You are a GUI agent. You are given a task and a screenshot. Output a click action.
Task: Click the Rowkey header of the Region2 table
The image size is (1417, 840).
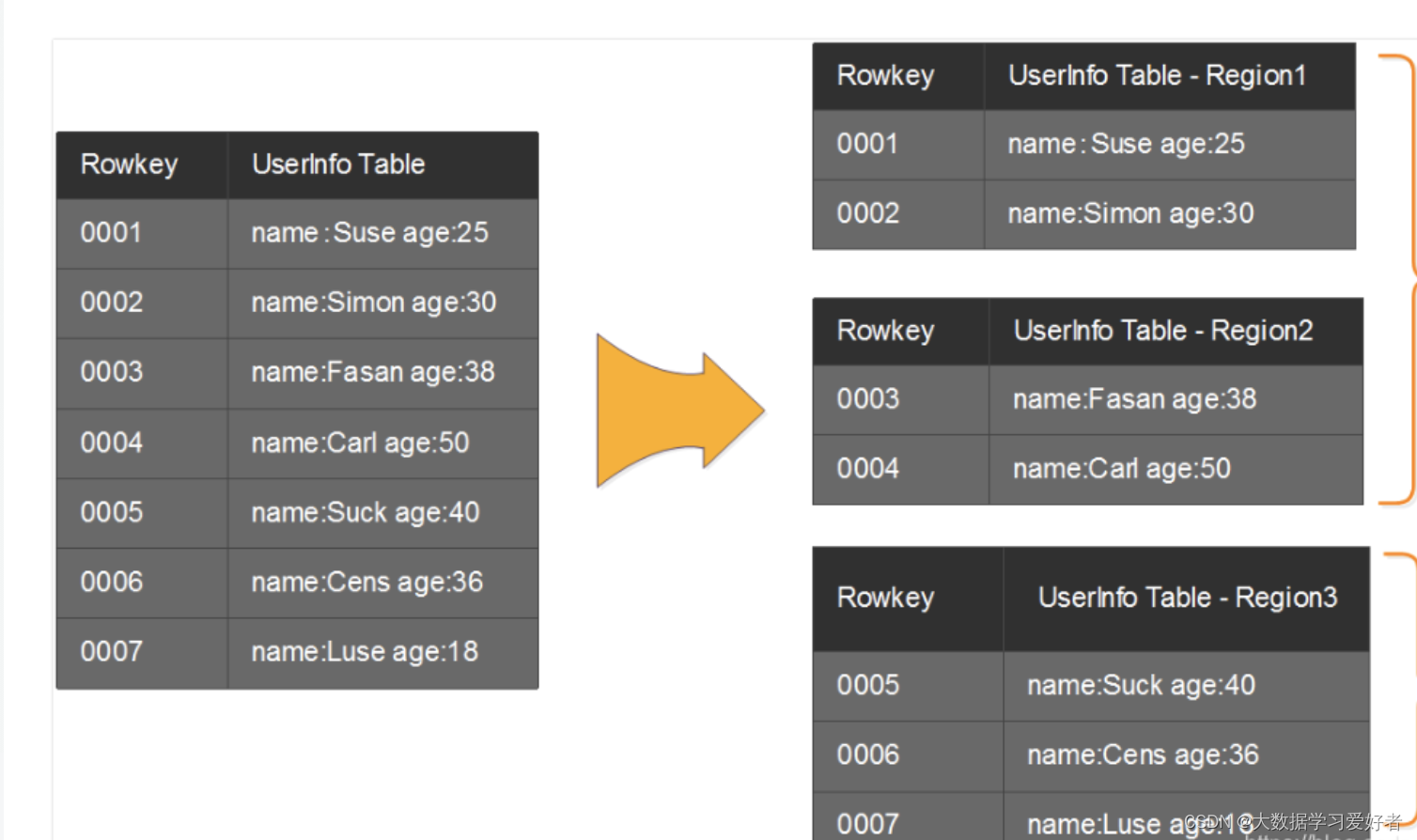pos(885,332)
